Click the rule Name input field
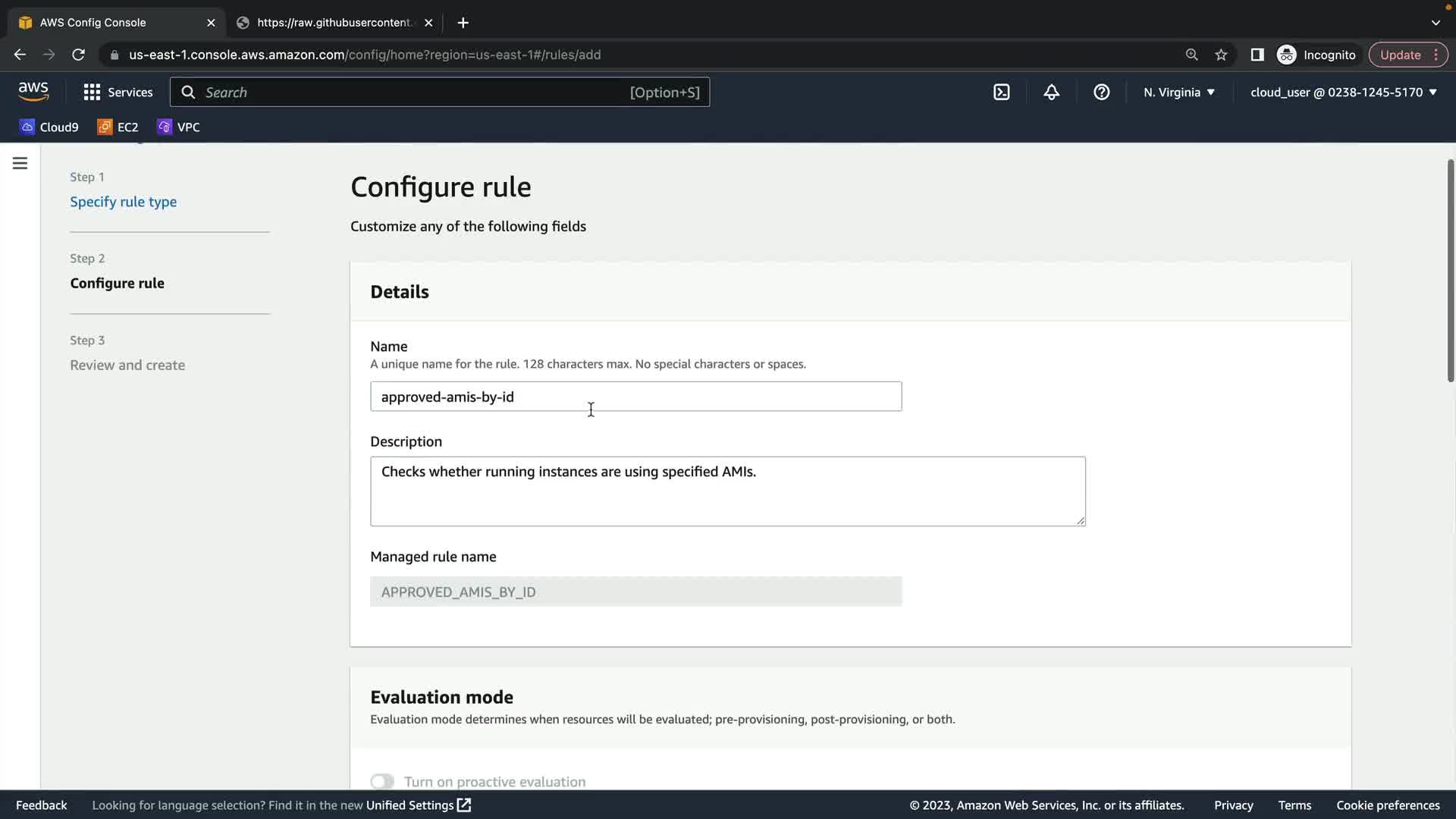 tap(635, 397)
